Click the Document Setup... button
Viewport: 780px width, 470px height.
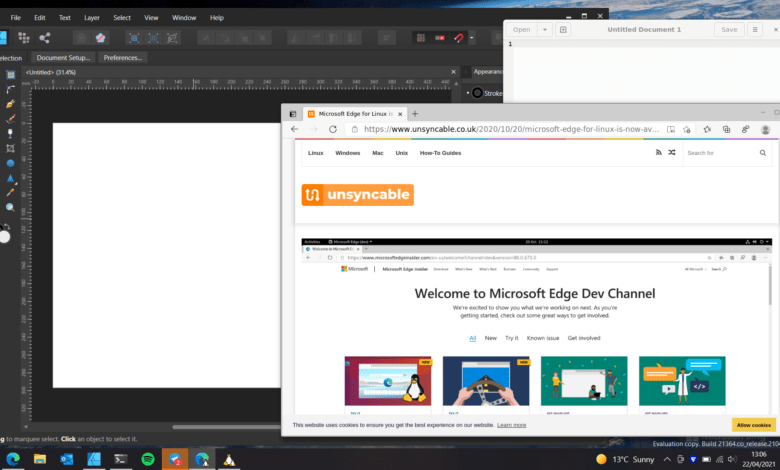tap(63, 58)
